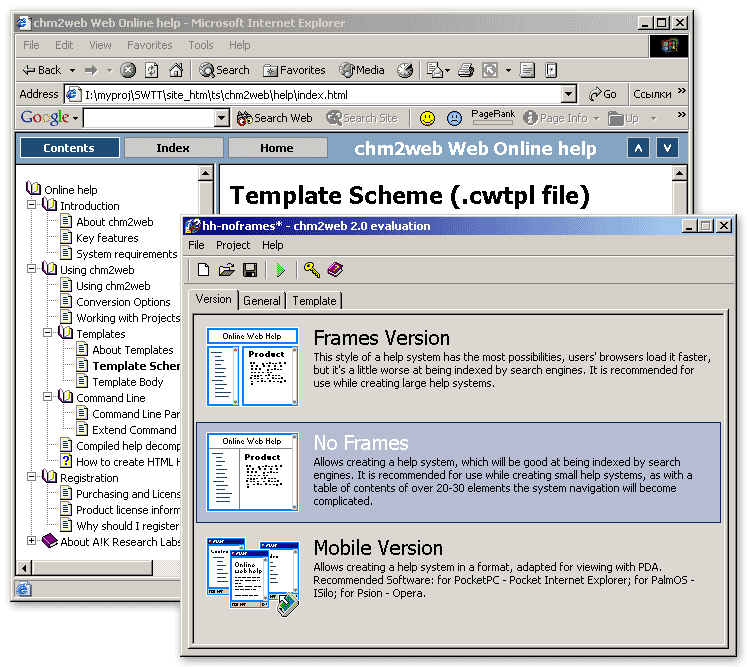Save project with the floppy disk icon

coord(250,270)
